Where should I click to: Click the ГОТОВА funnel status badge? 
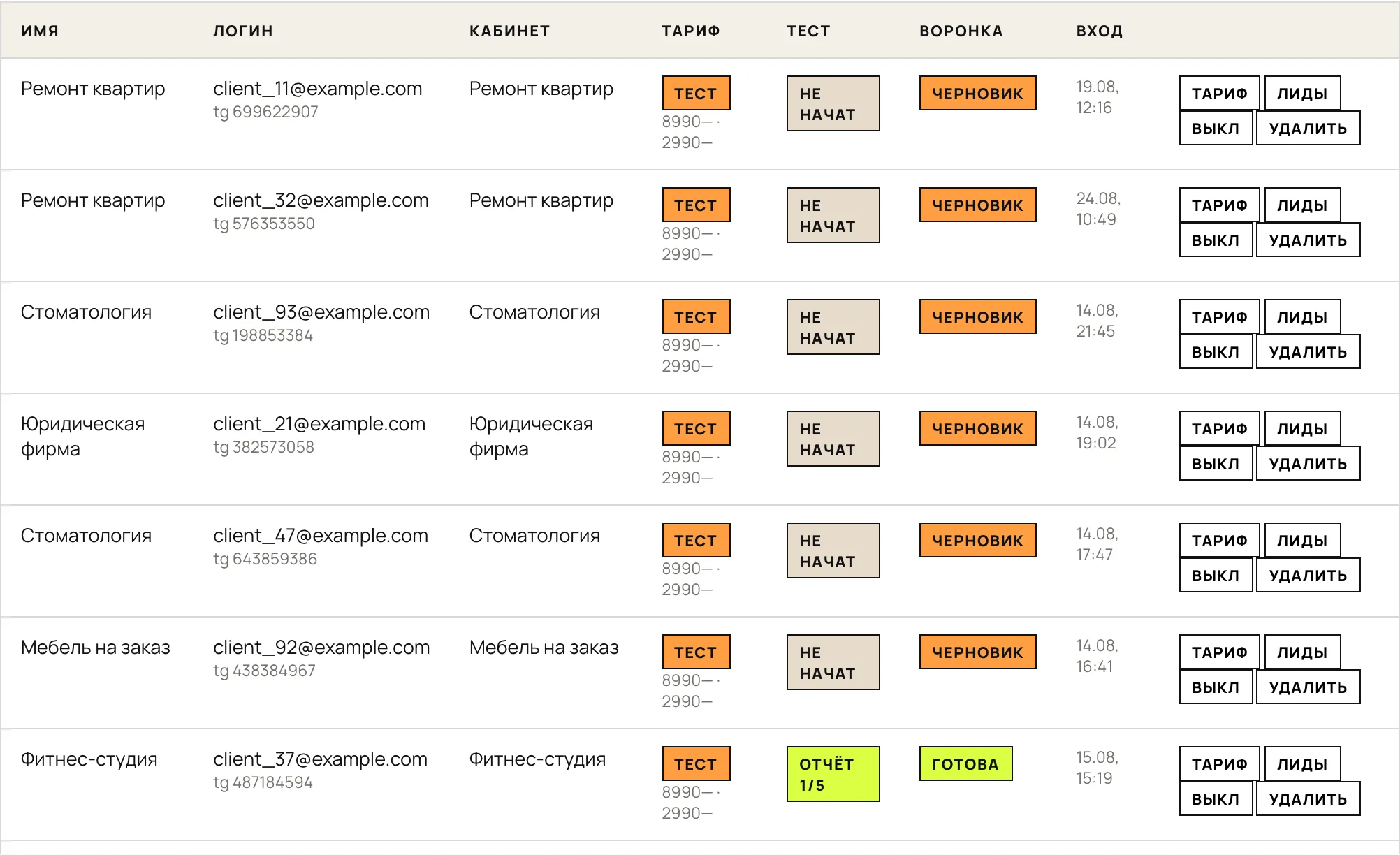coord(965,763)
